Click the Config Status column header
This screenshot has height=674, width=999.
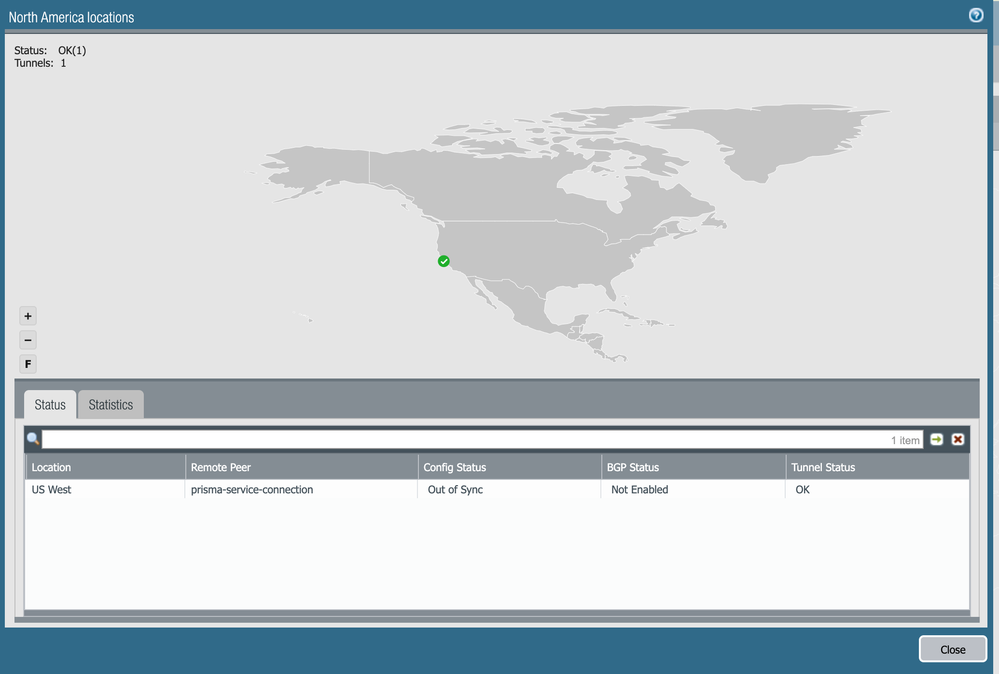coord(508,467)
